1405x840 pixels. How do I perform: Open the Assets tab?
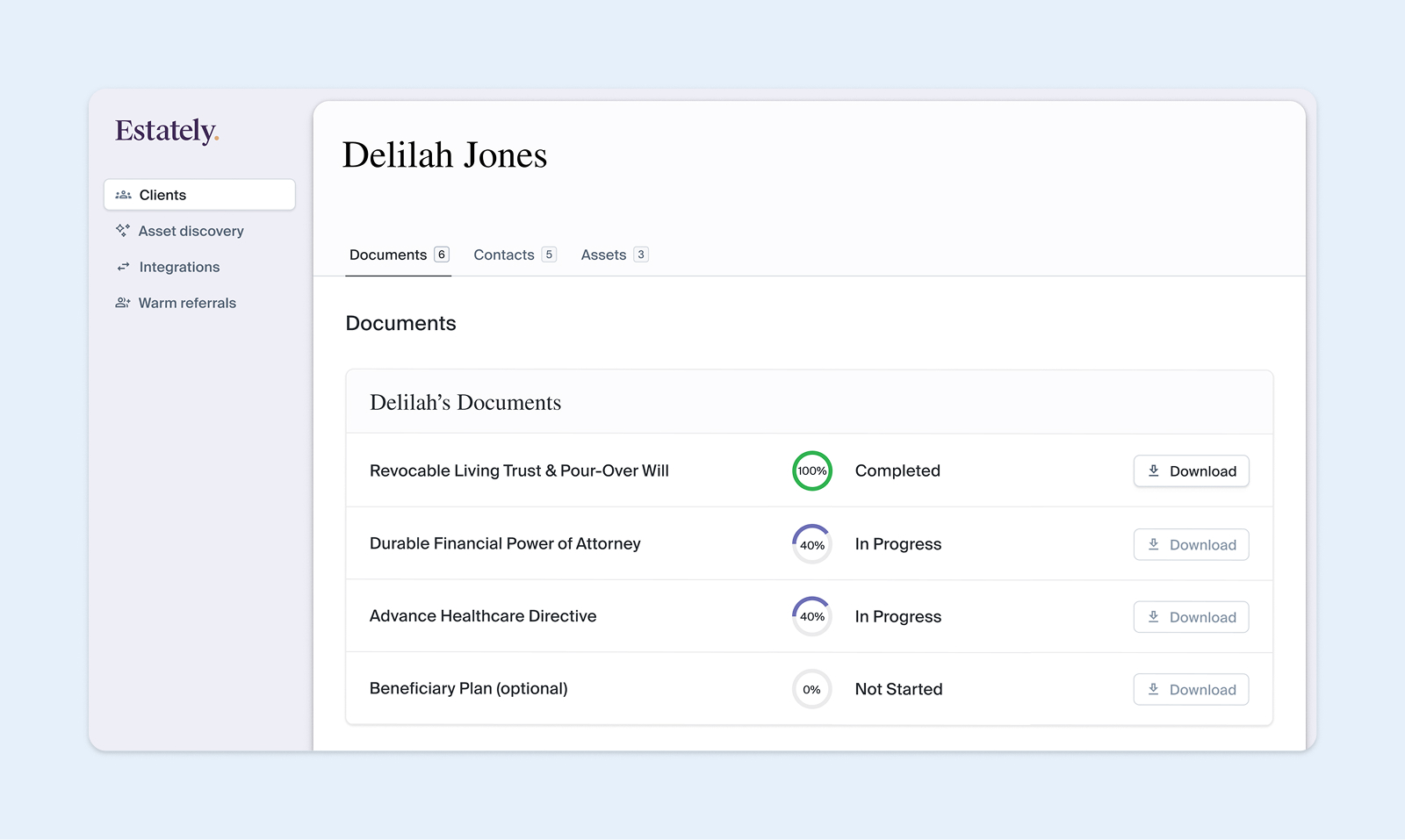coord(604,255)
